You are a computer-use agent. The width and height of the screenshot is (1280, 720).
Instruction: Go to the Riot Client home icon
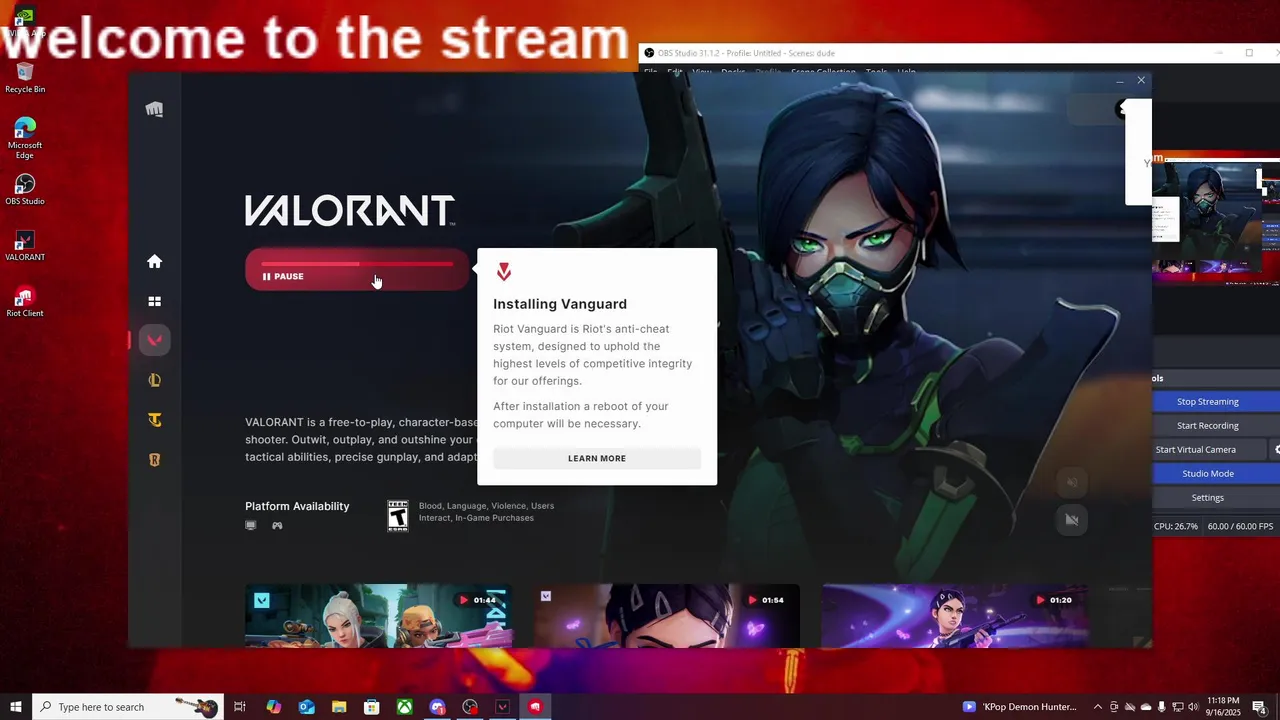click(154, 261)
